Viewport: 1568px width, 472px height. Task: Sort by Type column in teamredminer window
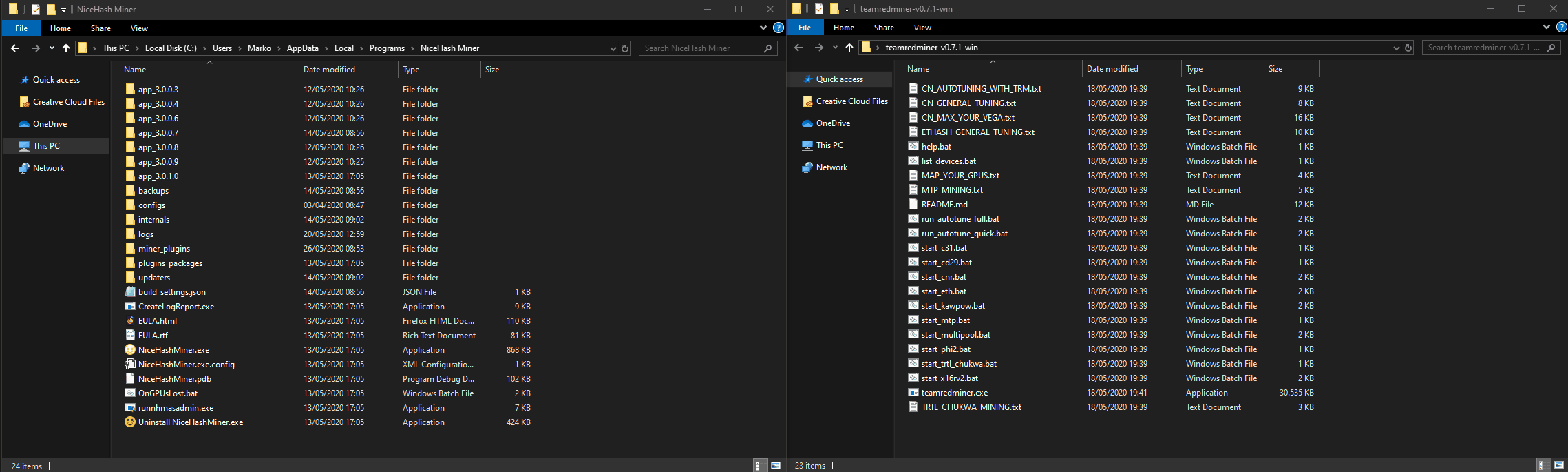click(1222, 69)
